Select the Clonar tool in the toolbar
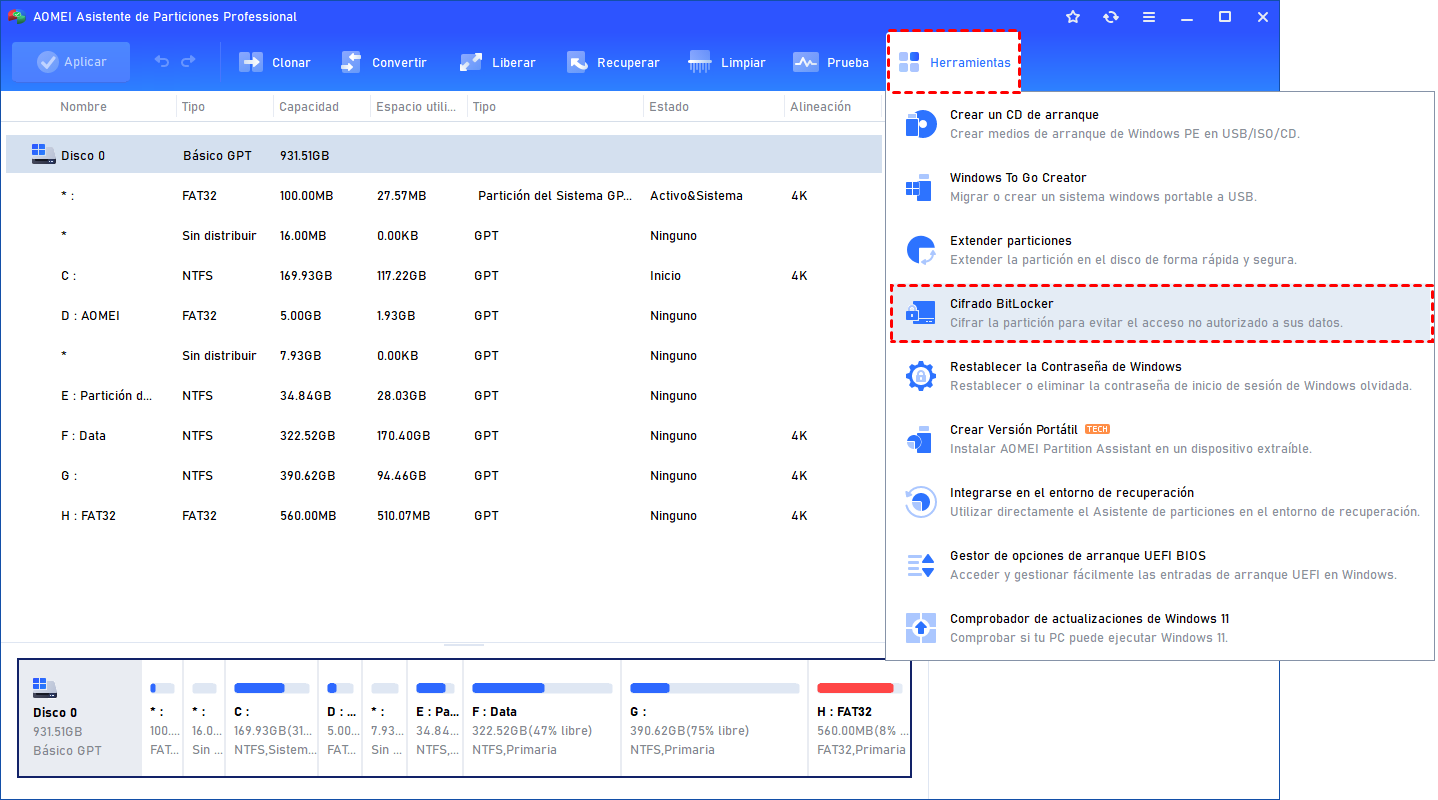 (x=274, y=61)
